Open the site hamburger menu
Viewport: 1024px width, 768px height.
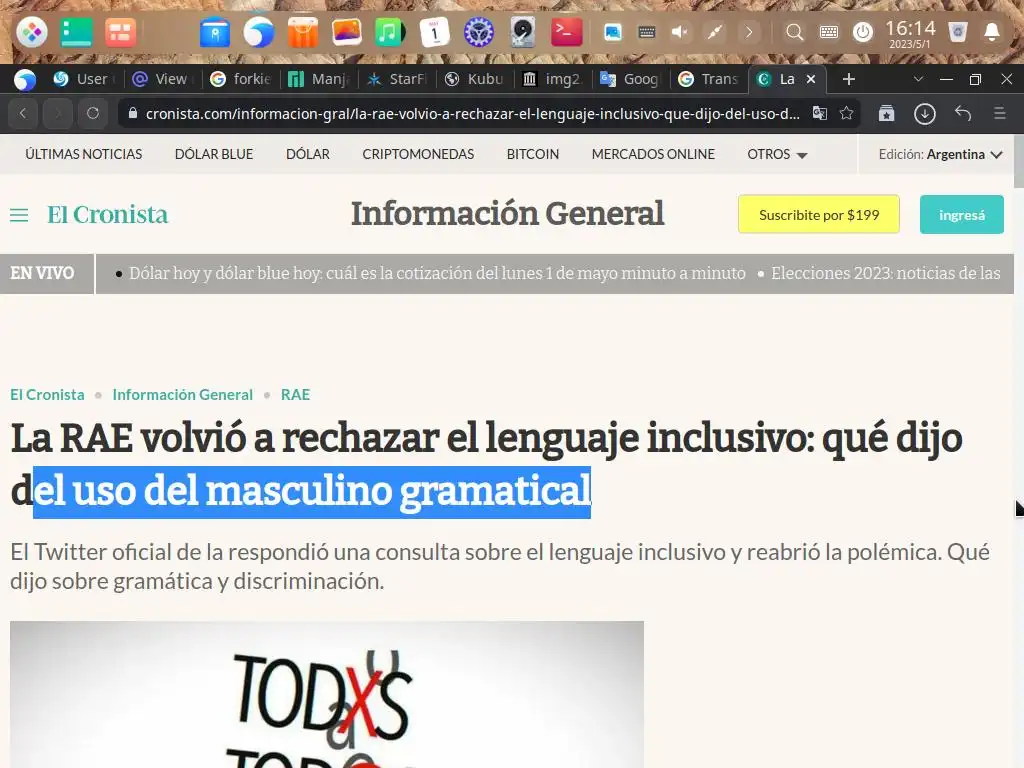[19, 215]
